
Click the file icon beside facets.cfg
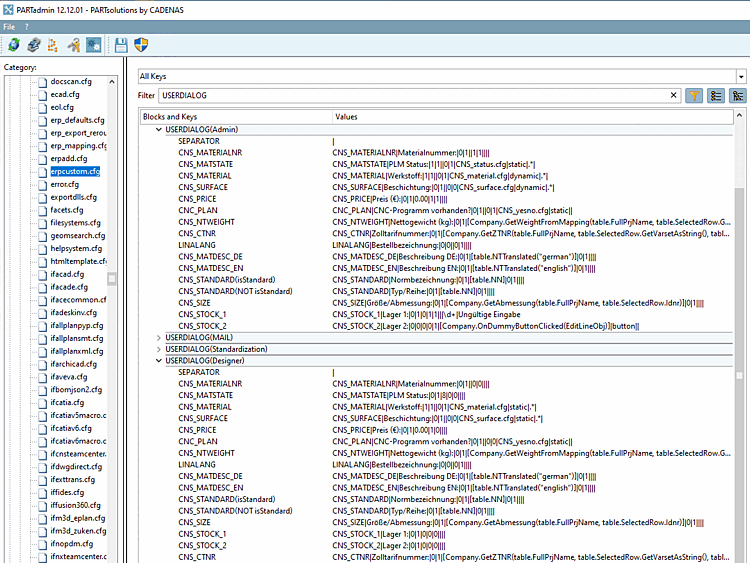click(x=43, y=210)
